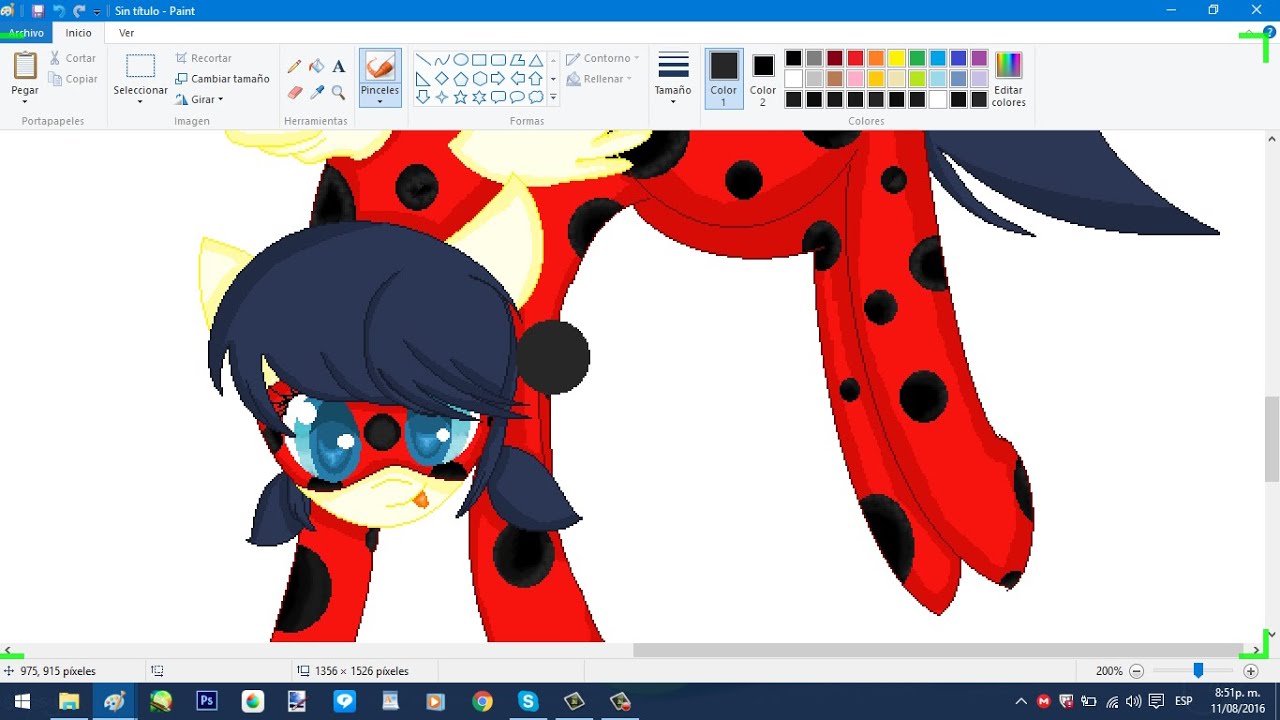Viewport: 1280px width, 720px height.
Task: Choose the Hexagon shape
Action: (x=479, y=79)
